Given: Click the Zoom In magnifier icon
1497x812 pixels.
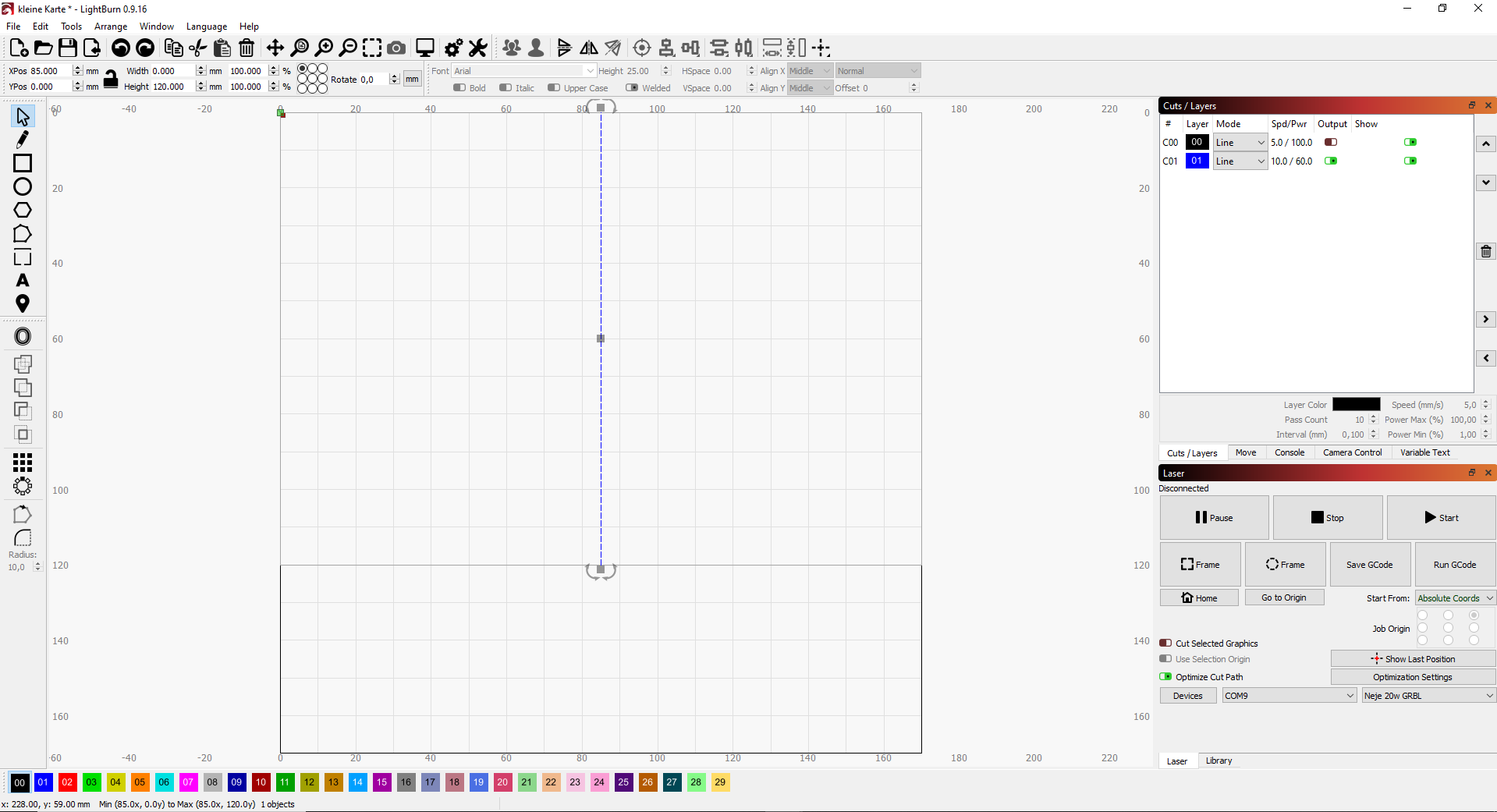Looking at the screenshot, I should point(324,48).
